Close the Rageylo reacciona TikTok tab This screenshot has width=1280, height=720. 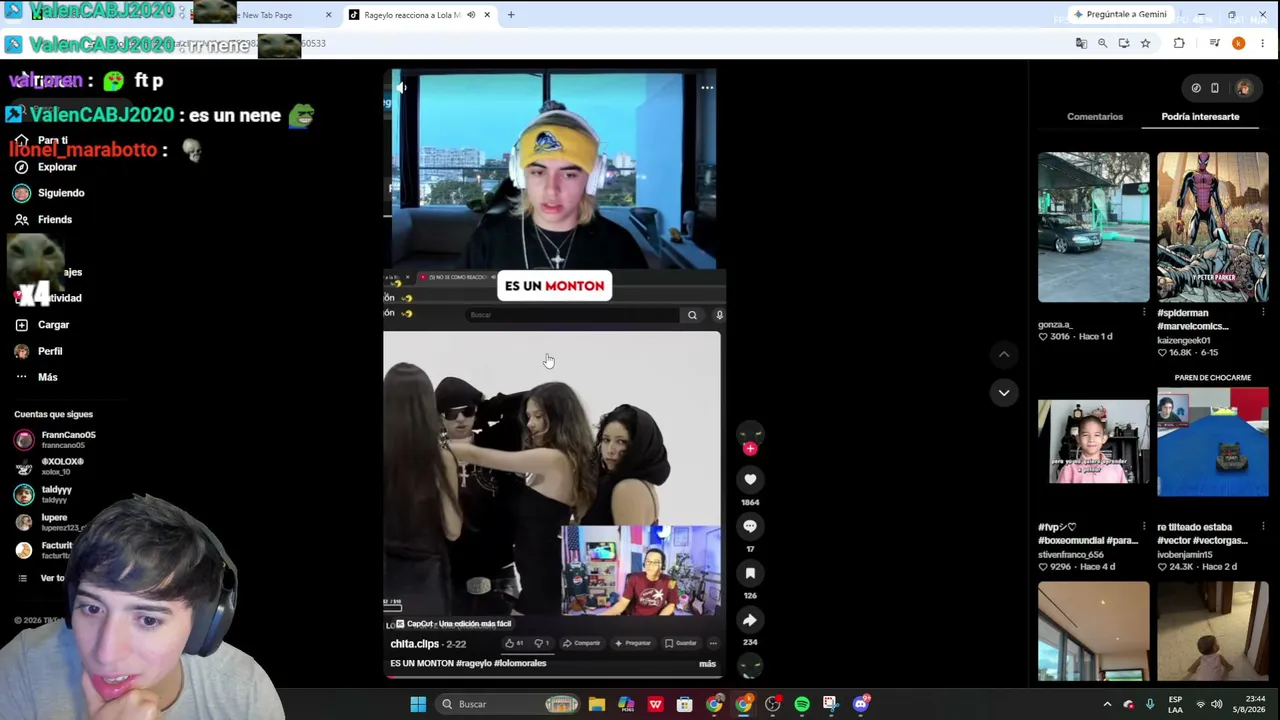tap(487, 15)
